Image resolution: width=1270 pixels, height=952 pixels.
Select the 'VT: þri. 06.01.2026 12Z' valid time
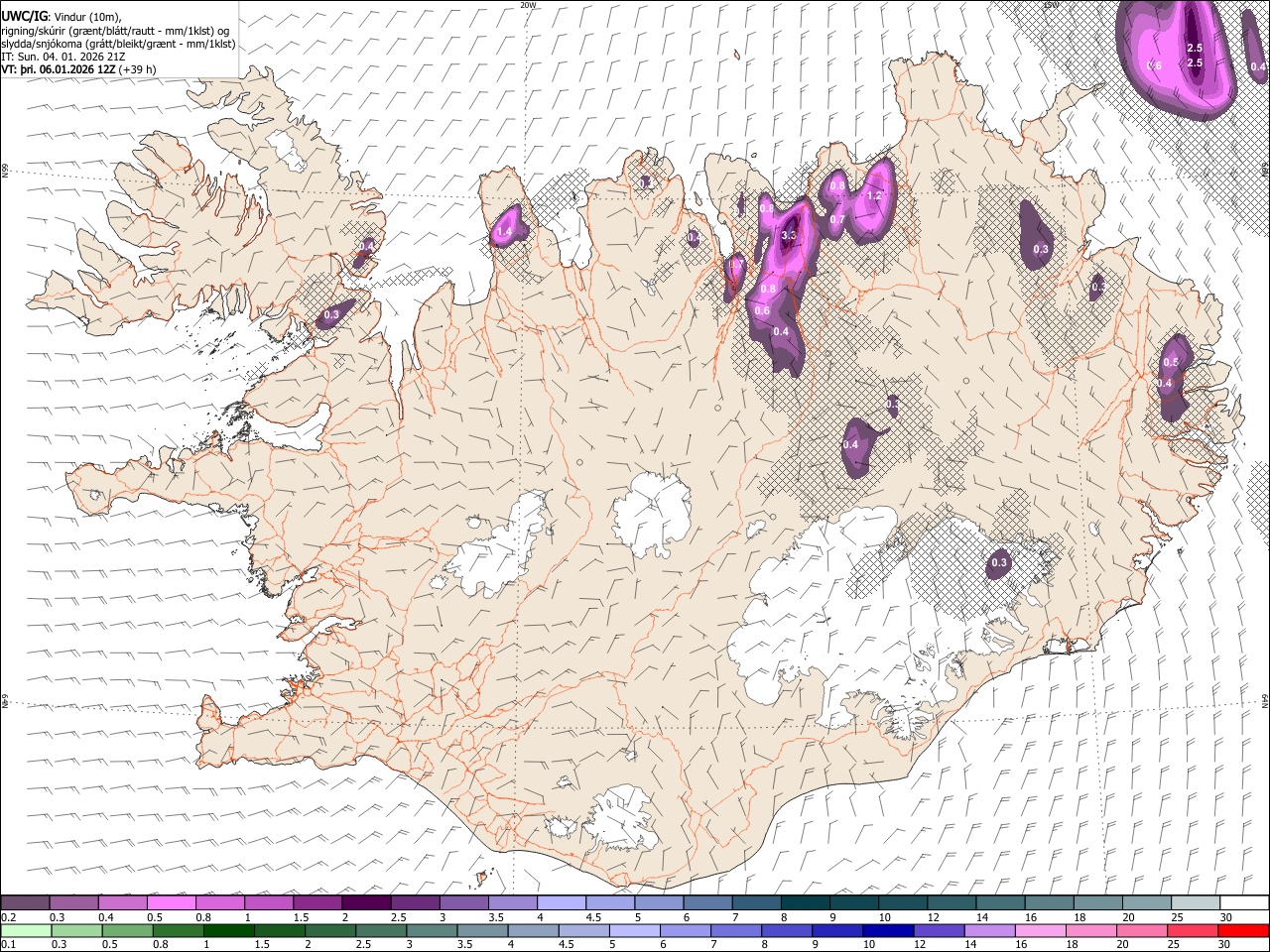(58, 69)
